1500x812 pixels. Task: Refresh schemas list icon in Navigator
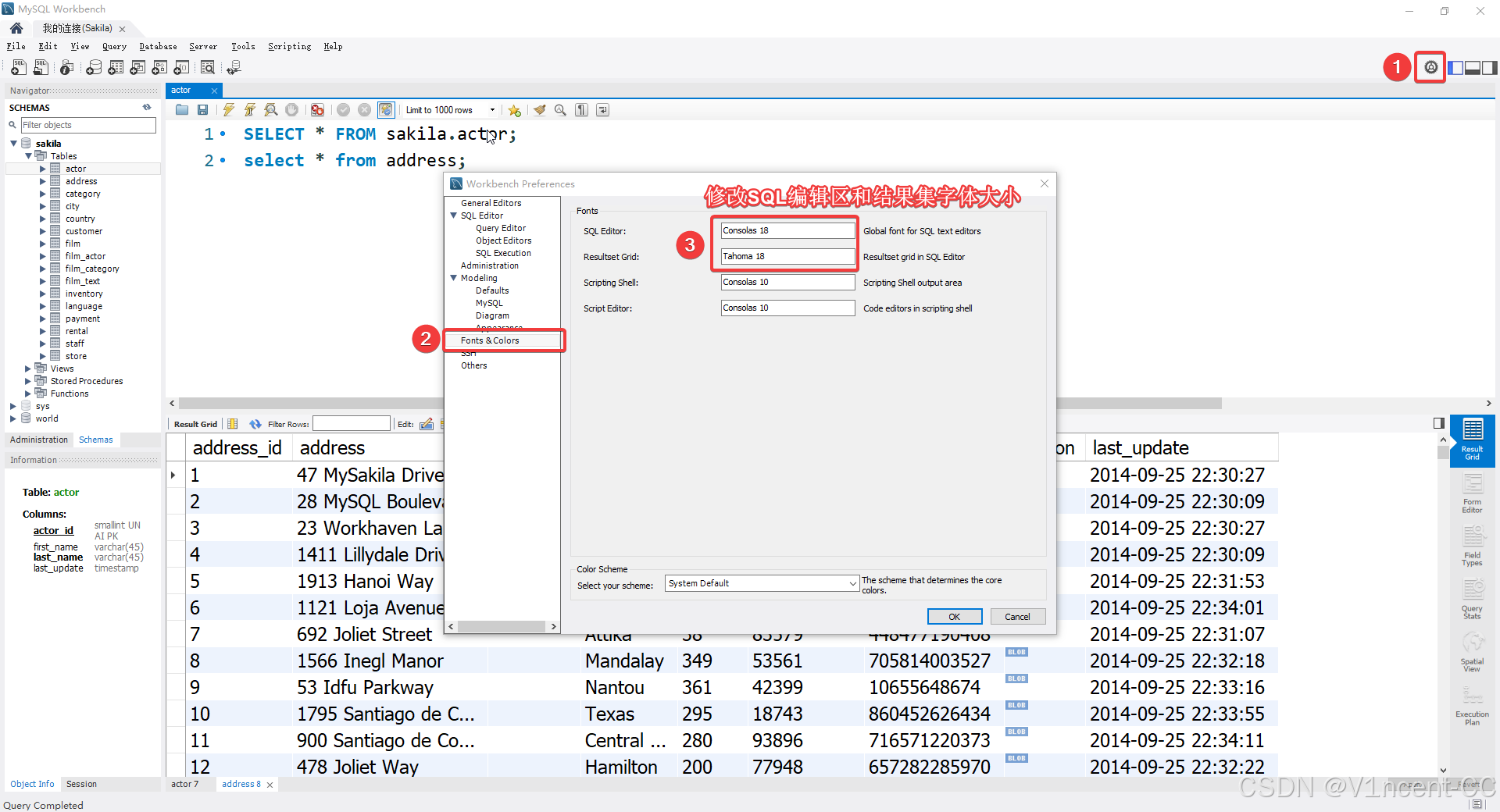(147, 108)
